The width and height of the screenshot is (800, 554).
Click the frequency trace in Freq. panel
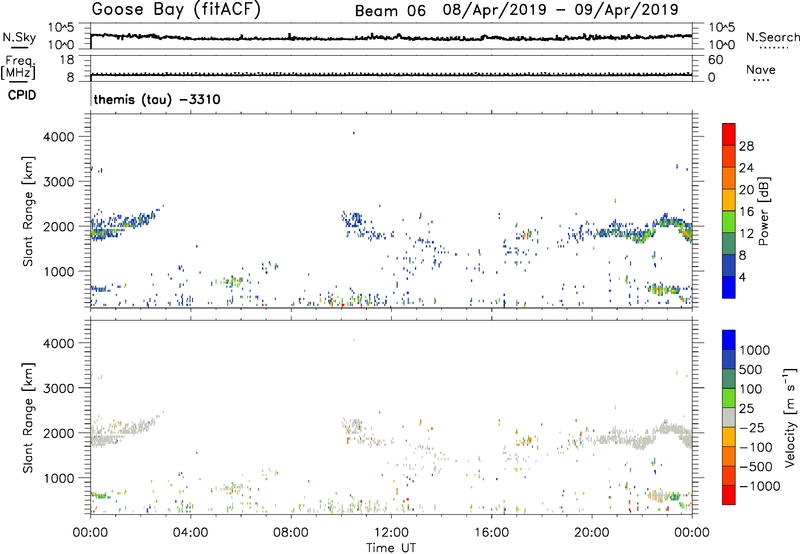point(391,74)
